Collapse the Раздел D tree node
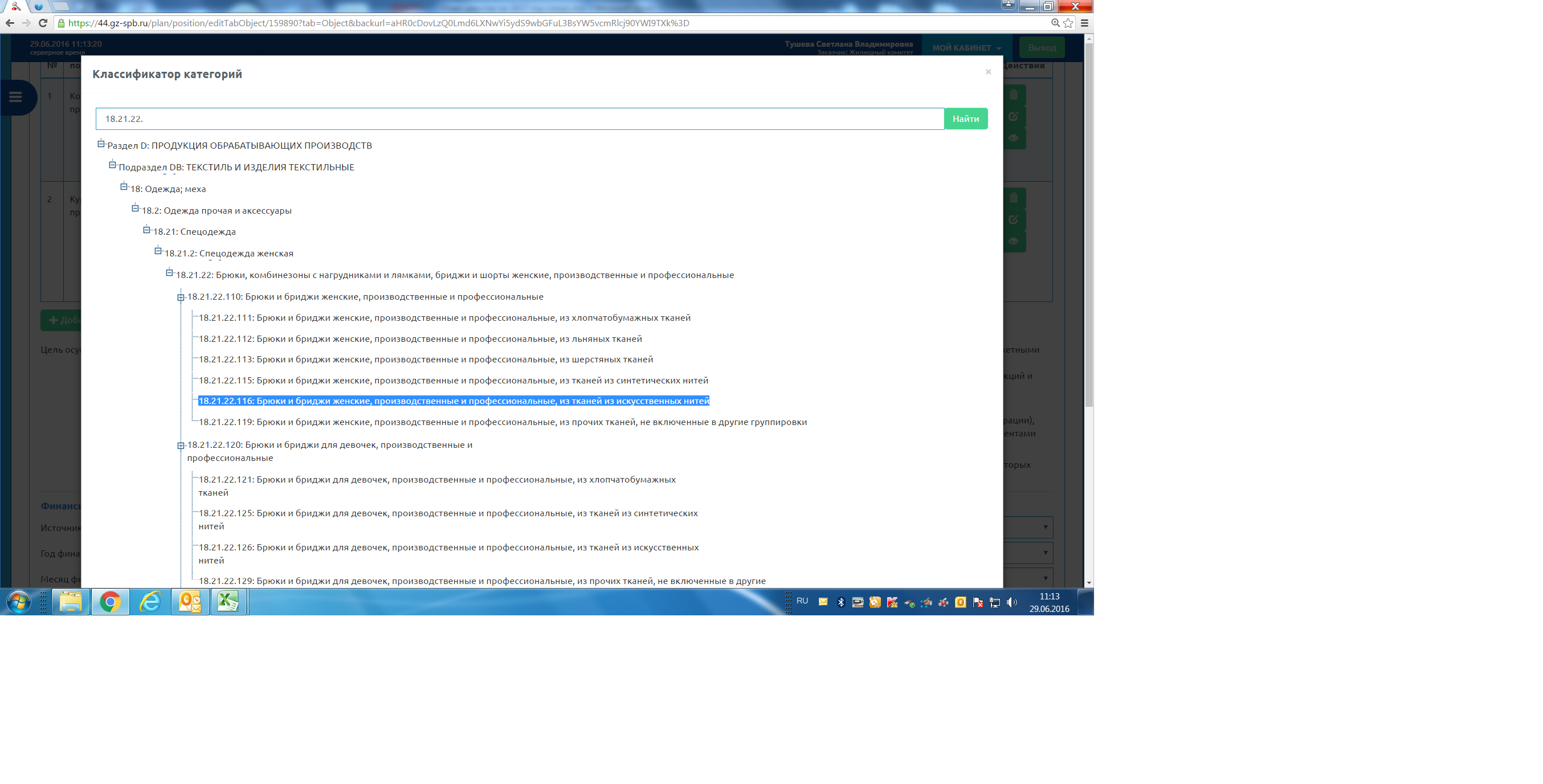Image resolution: width=1543 pixels, height=784 pixels. click(101, 144)
